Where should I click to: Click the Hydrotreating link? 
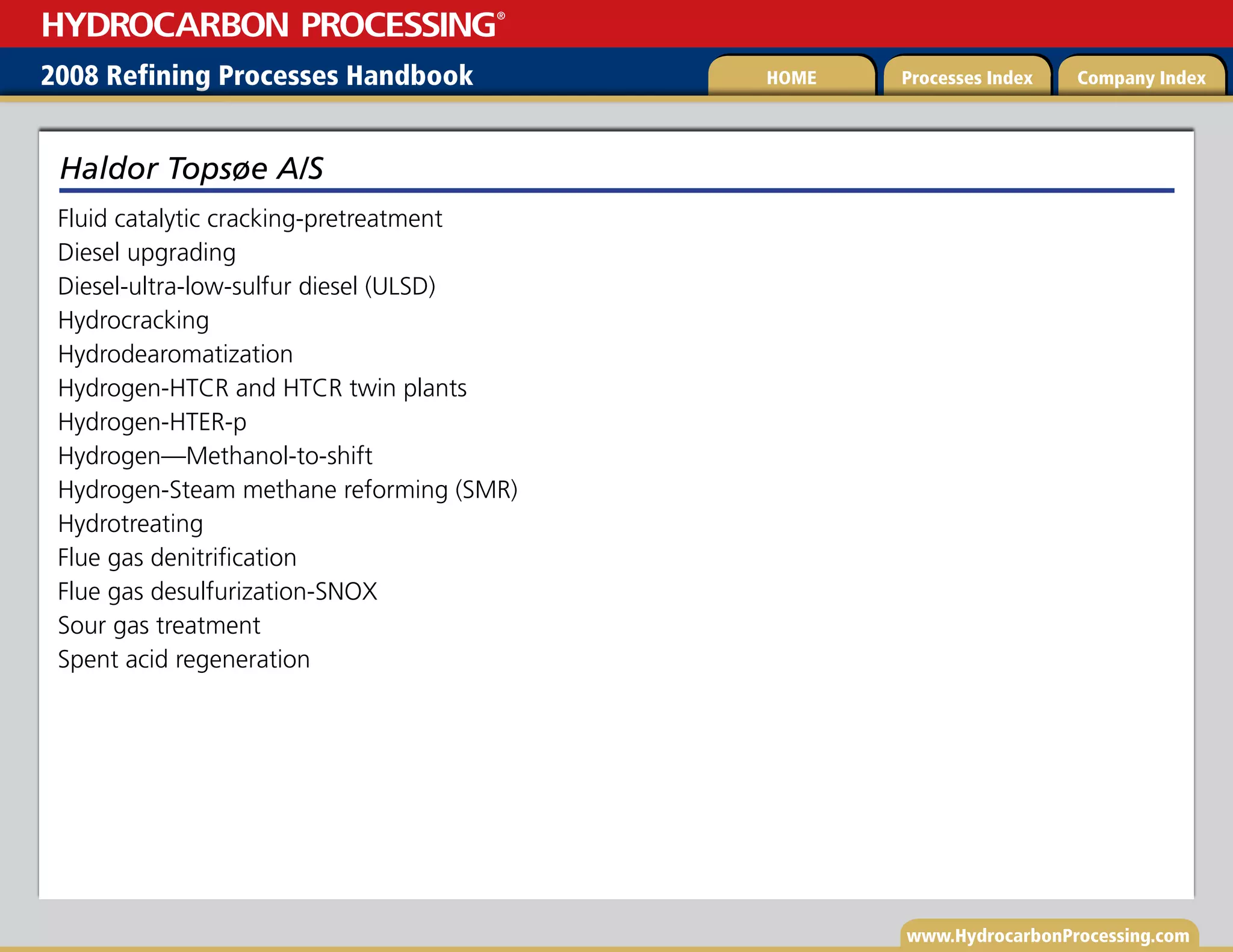click(x=131, y=524)
